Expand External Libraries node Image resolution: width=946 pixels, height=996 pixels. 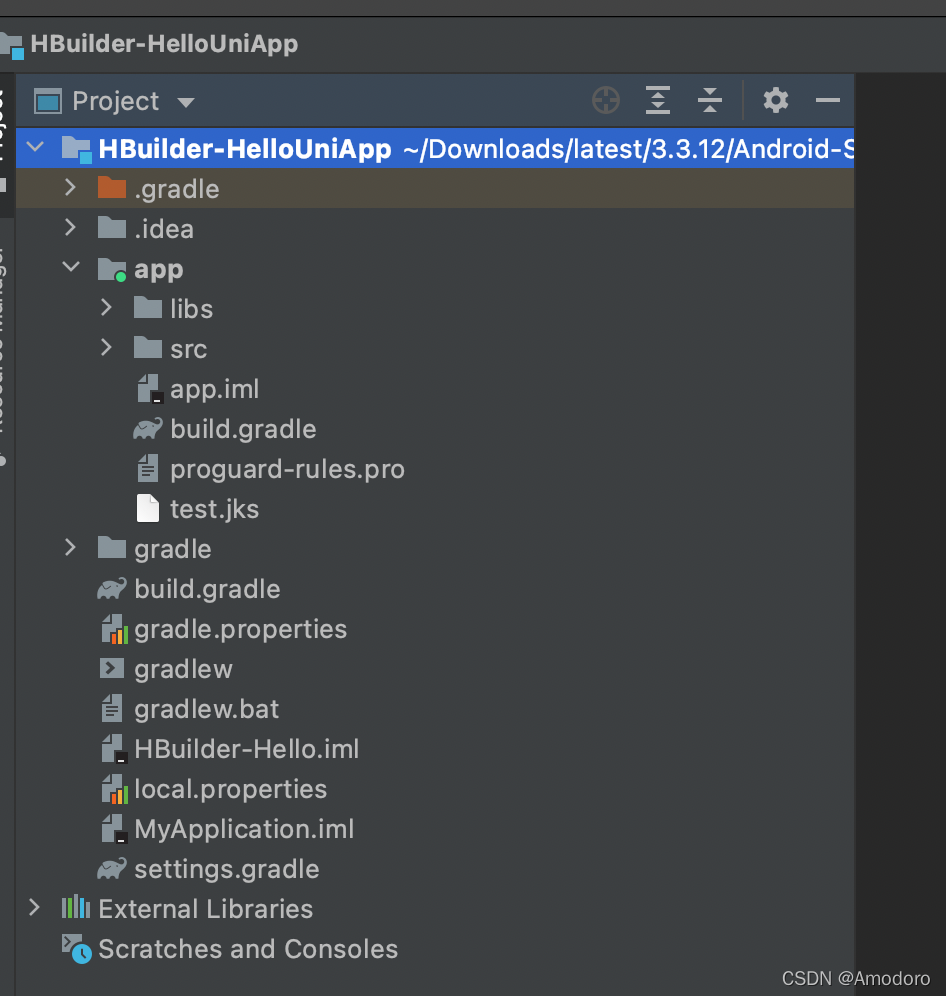tap(34, 908)
